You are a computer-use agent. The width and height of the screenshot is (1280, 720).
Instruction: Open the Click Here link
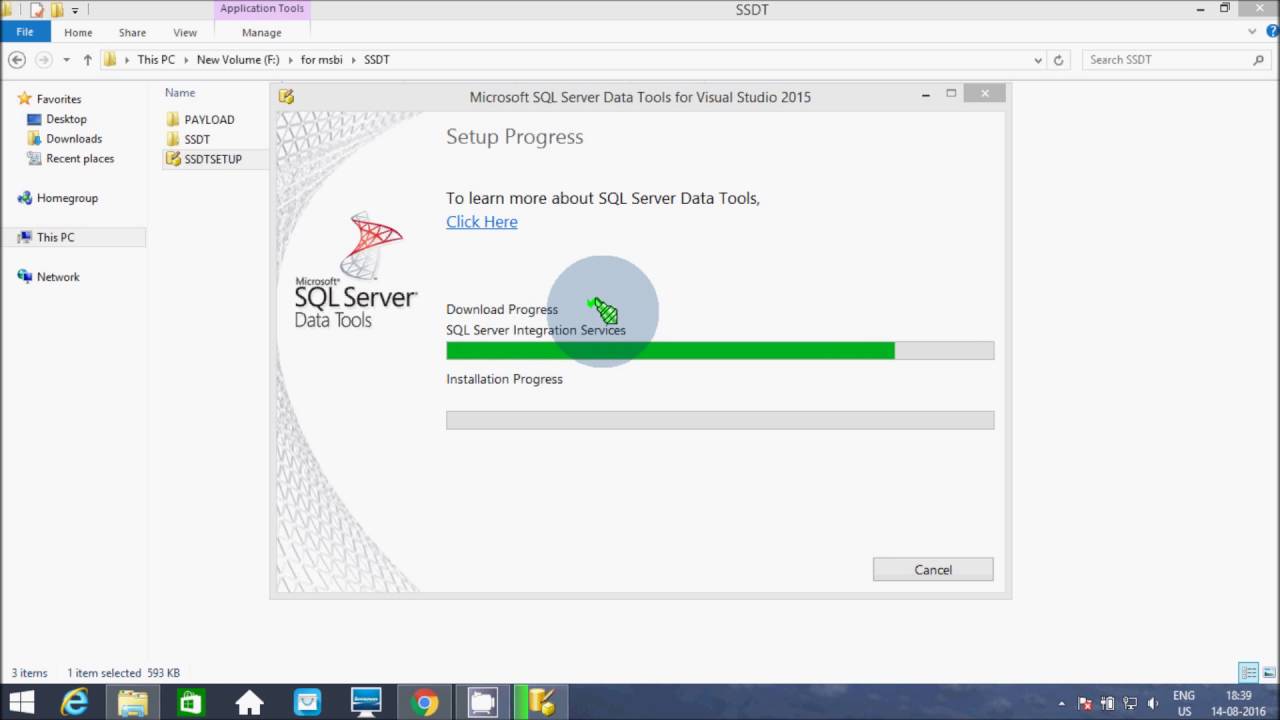pos(482,222)
